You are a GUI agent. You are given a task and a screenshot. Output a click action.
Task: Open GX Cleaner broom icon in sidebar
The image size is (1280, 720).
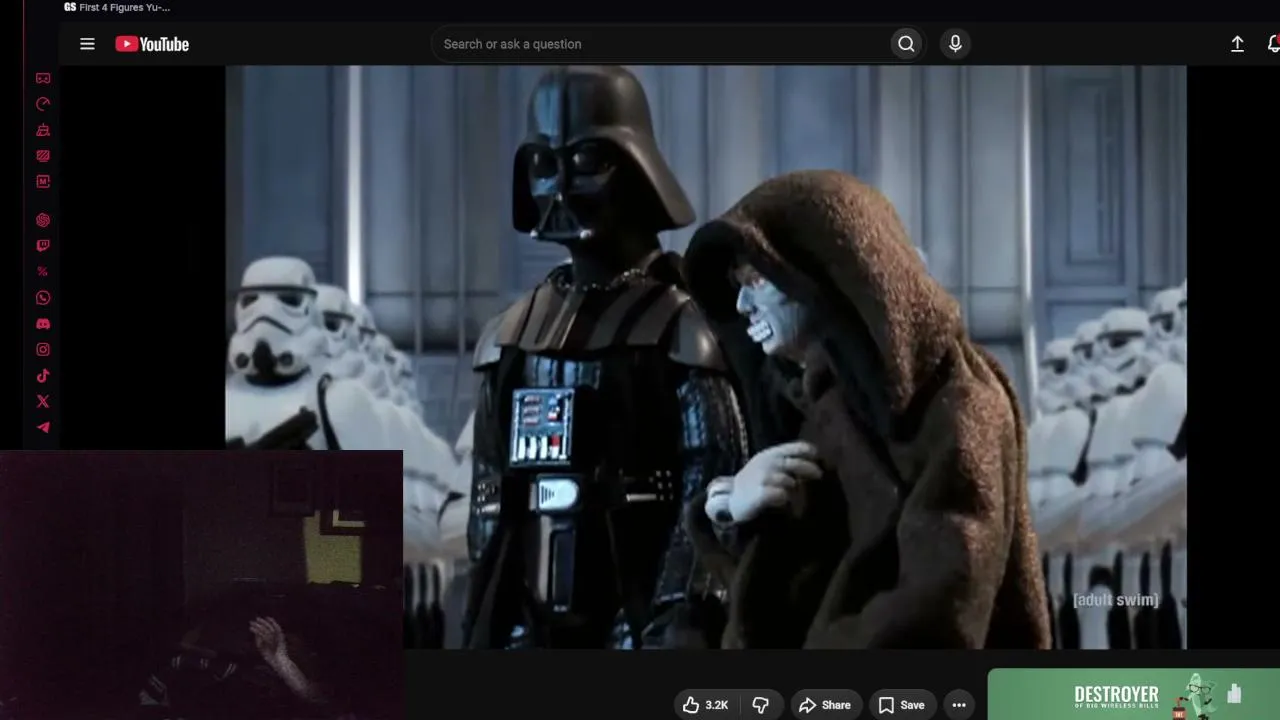coord(43,130)
